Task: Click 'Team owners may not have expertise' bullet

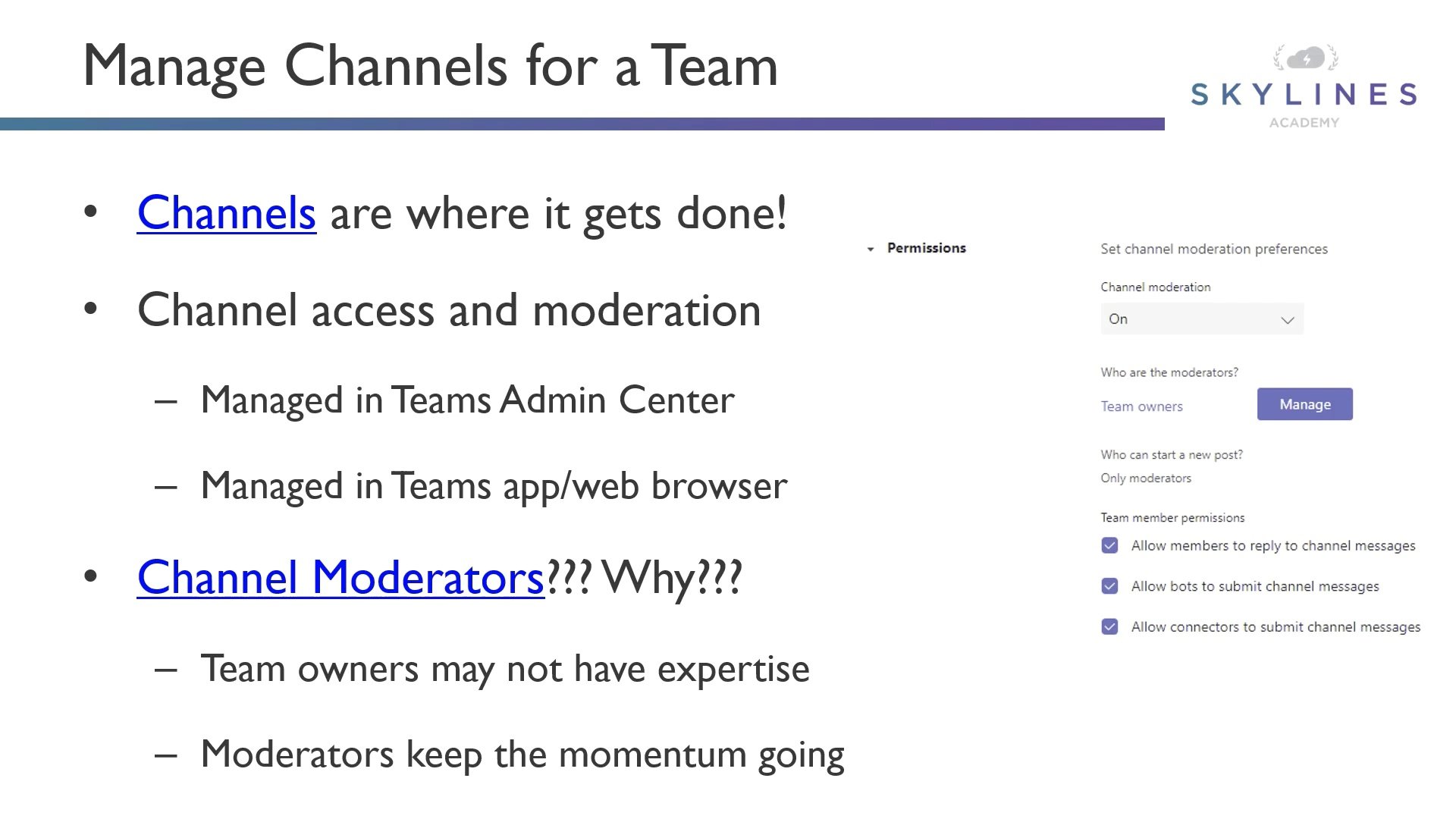Action: pyautogui.click(x=505, y=669)
